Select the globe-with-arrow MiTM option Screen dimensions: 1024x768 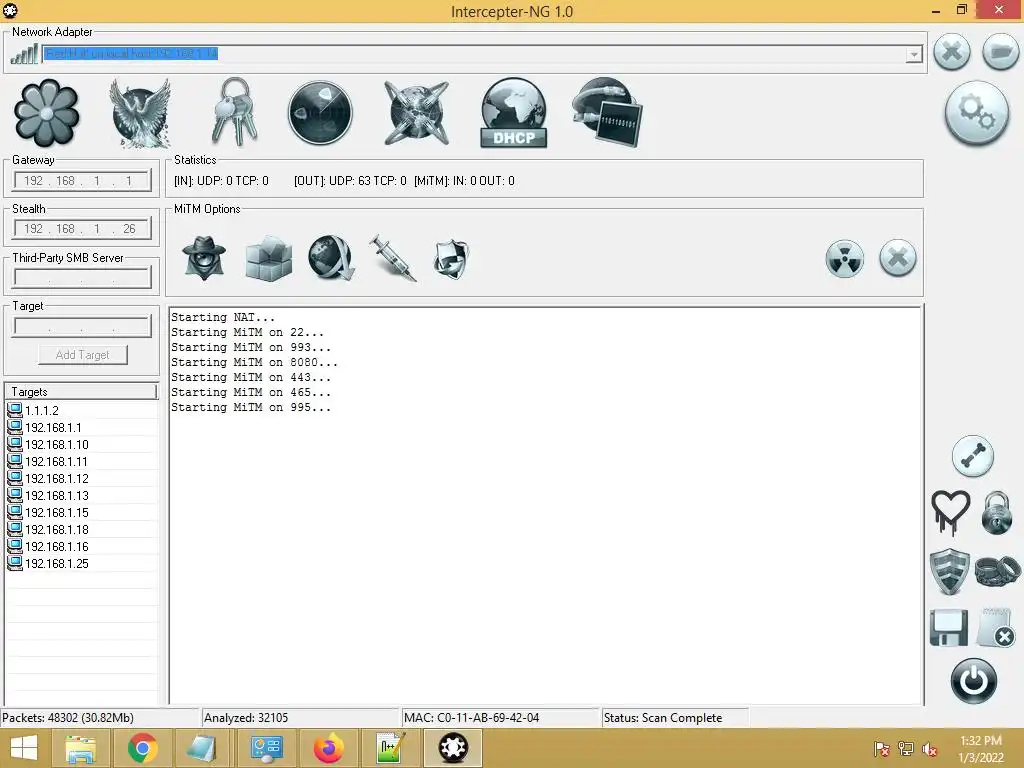[x=331, y=259]
